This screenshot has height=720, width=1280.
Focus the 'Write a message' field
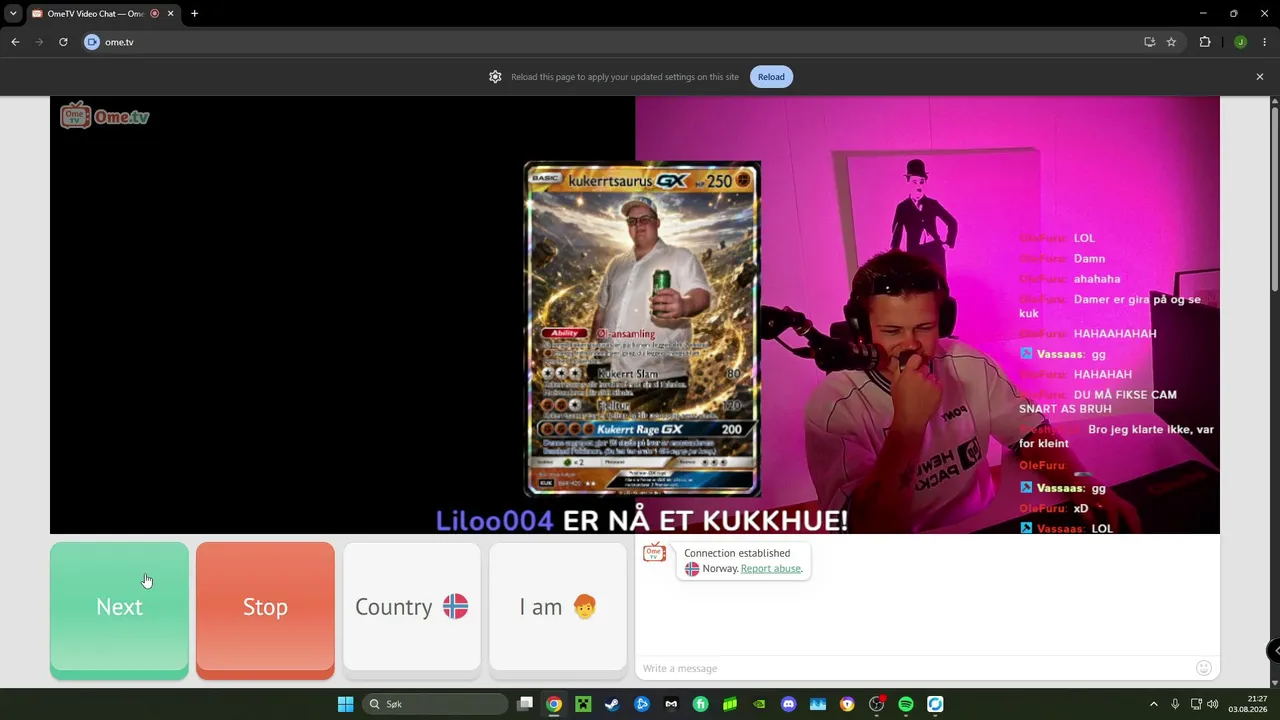[915, 668]
